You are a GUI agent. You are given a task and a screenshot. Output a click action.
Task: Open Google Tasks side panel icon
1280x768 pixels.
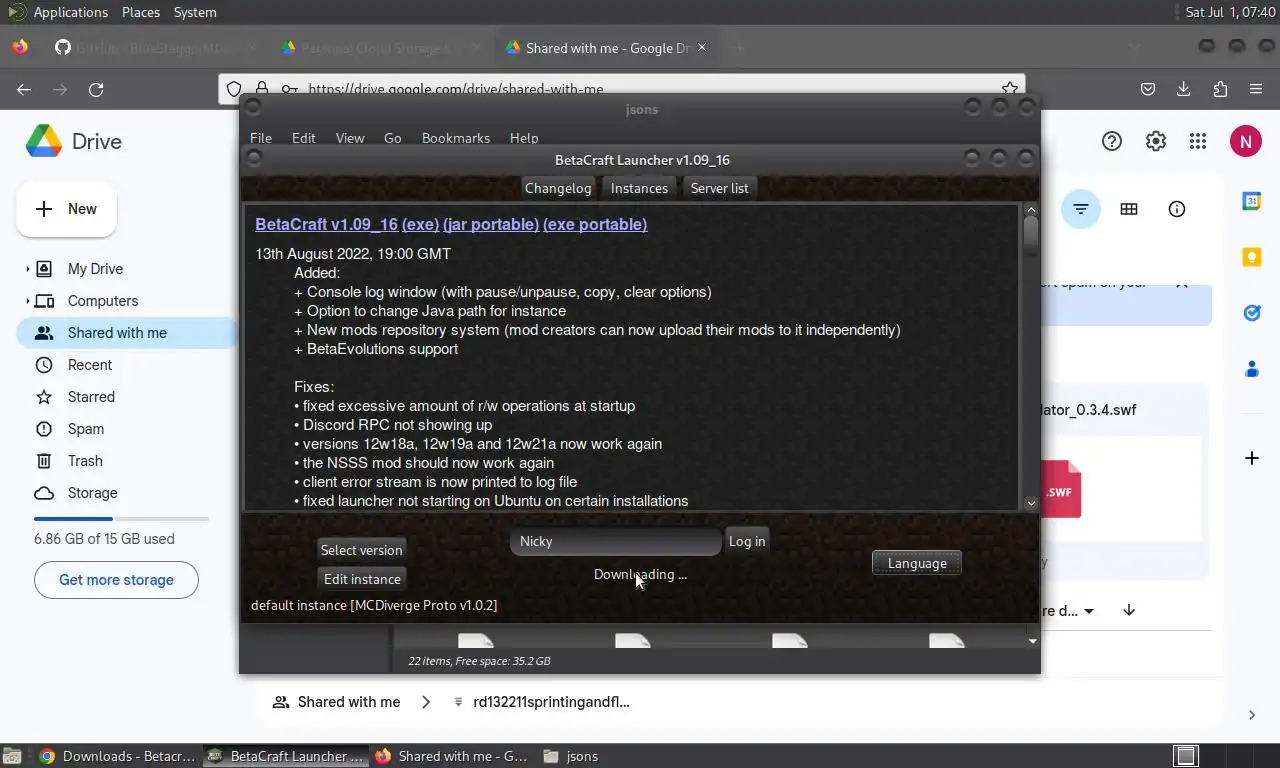pos(1252,313)
